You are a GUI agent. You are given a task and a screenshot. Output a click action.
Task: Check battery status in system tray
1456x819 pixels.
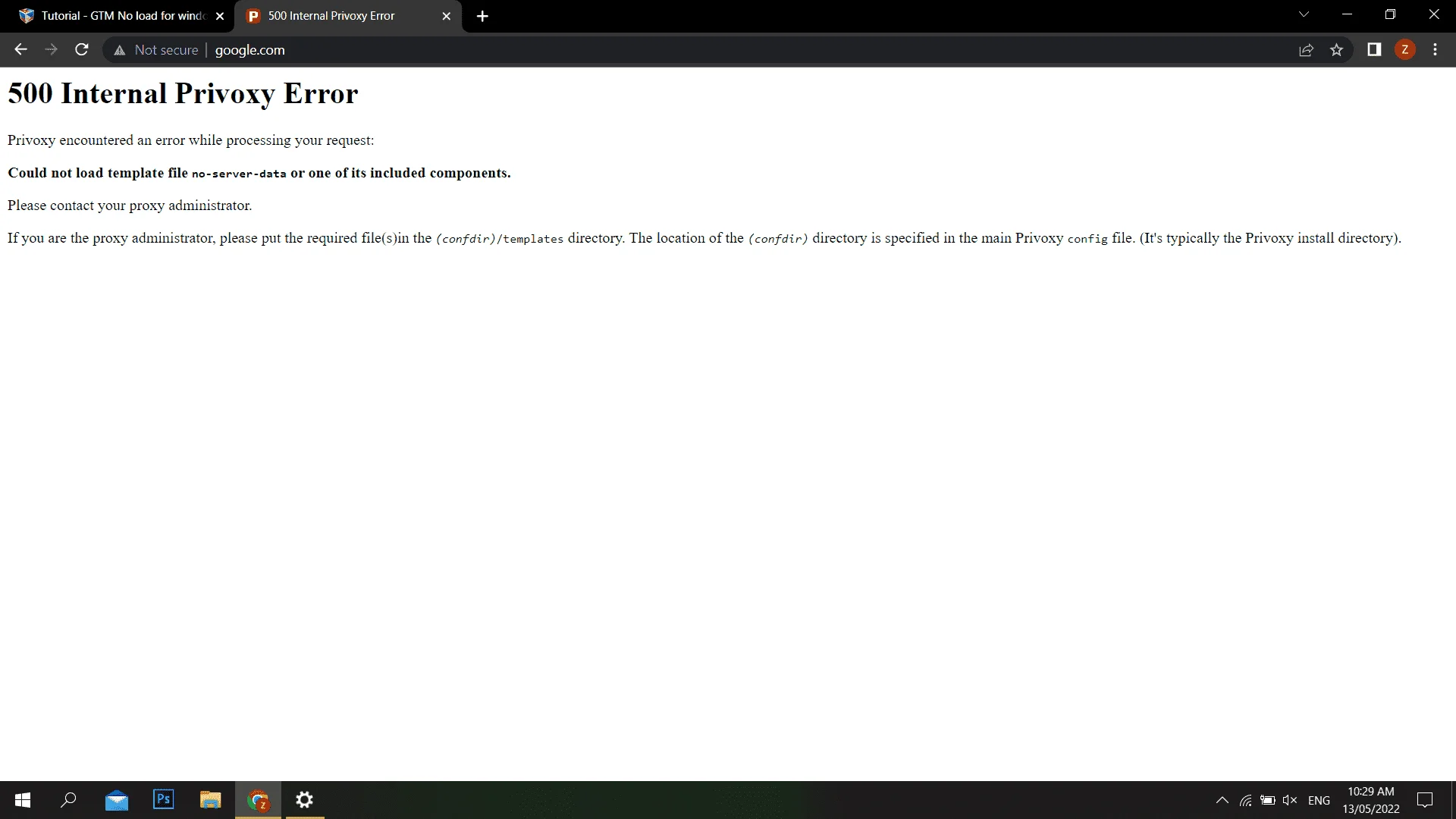pos(1267,800)
